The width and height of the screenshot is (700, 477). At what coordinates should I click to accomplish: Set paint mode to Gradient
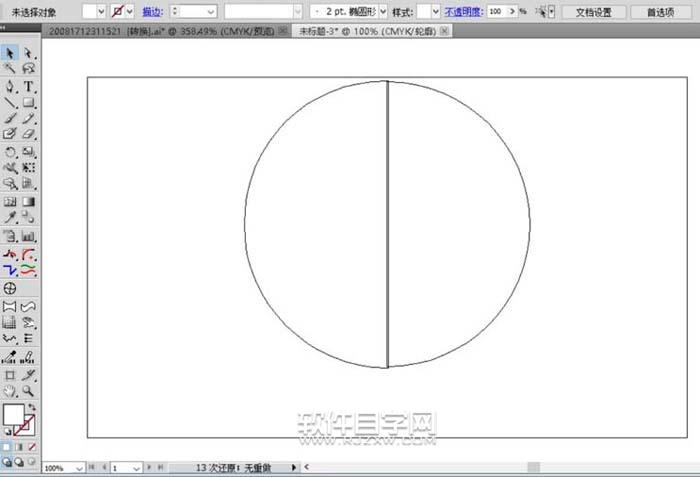[x=19, y=447]
